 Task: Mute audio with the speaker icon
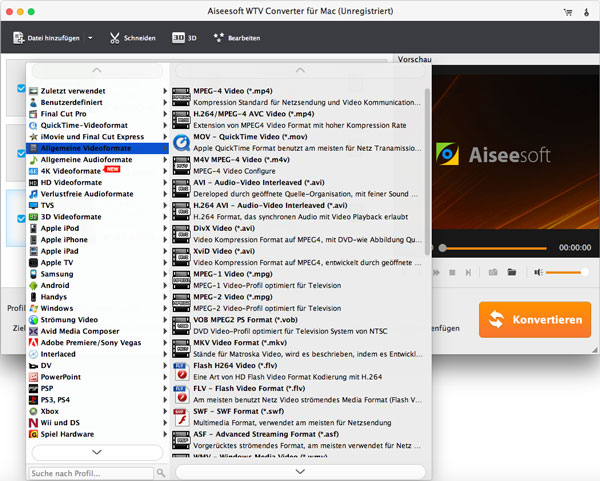tap(538, 272)
